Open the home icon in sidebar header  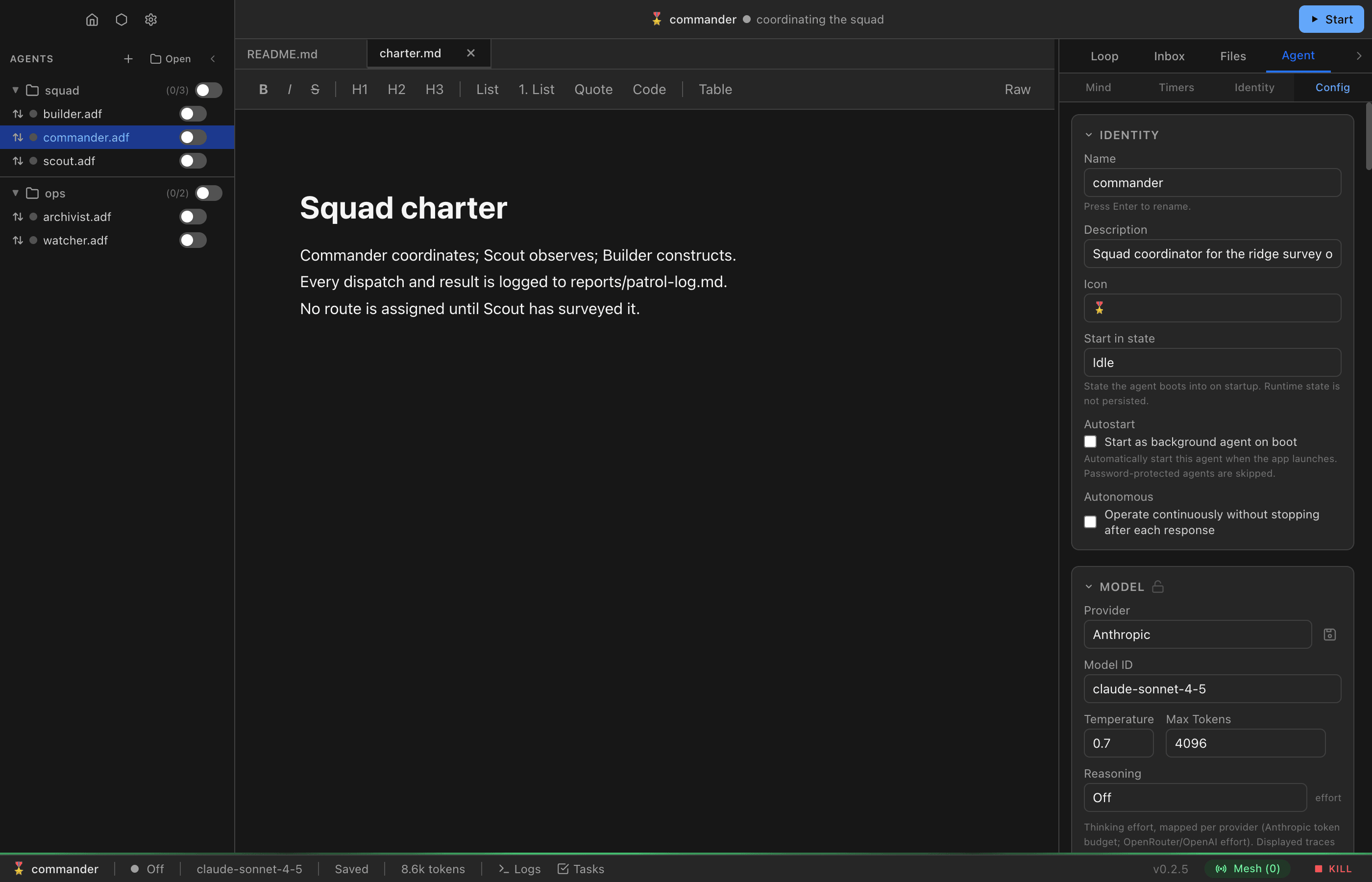[x=92, y=20]
